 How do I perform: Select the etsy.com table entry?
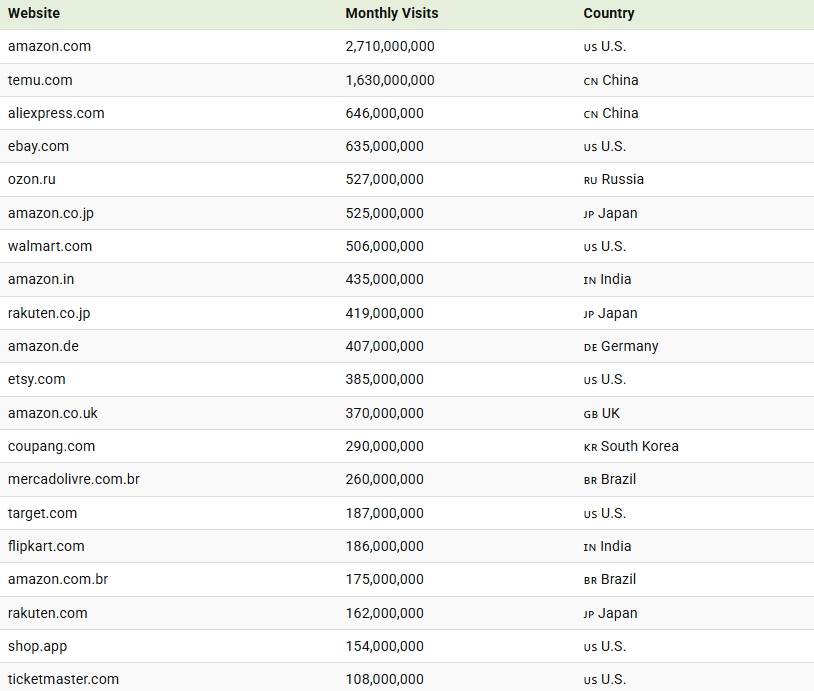point(37,379)
